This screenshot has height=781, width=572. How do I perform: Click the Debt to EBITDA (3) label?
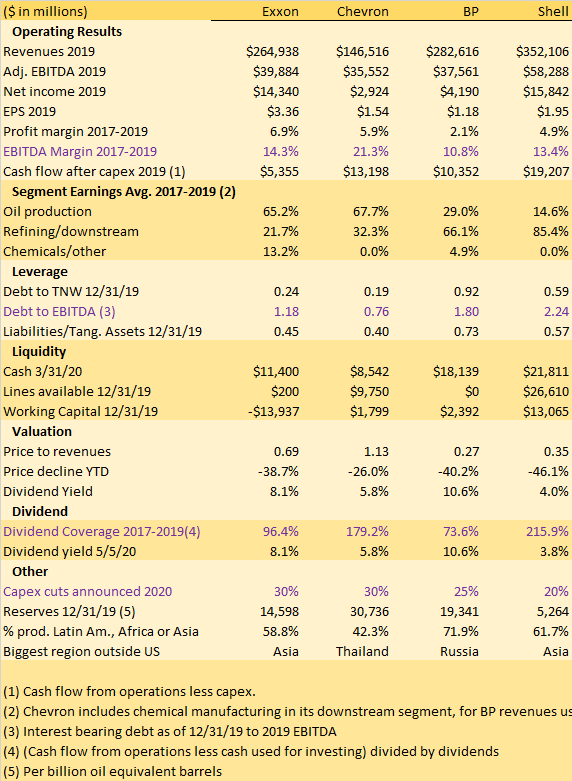pyautogui.click(x=59, y=312)
